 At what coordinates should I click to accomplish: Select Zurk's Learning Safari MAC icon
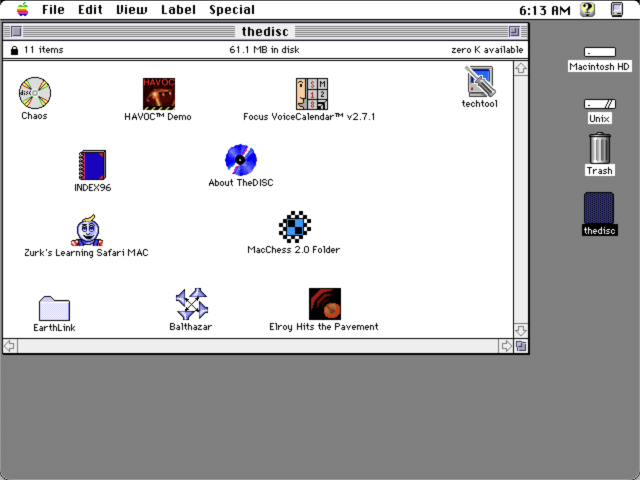[87, 230]
